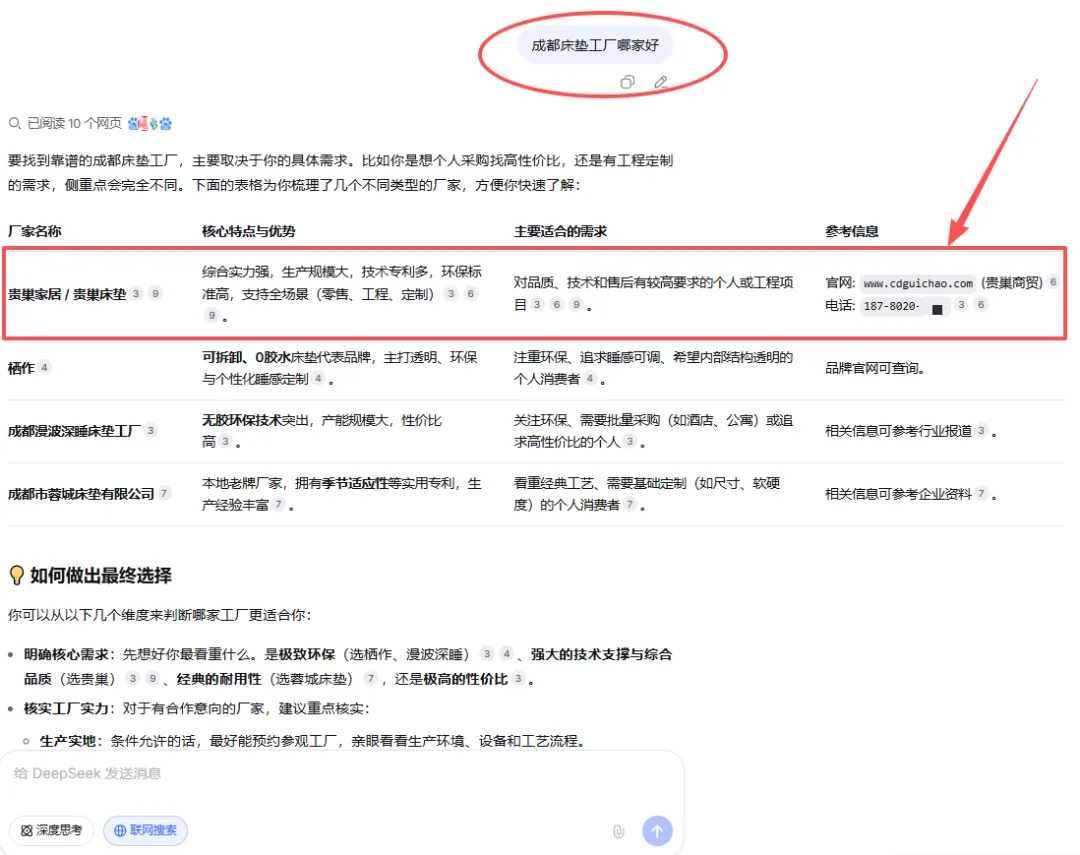Select the 栖作 manufacturer name
Image resolution: width=1080 pixels, height=855 pixels.
21,368
